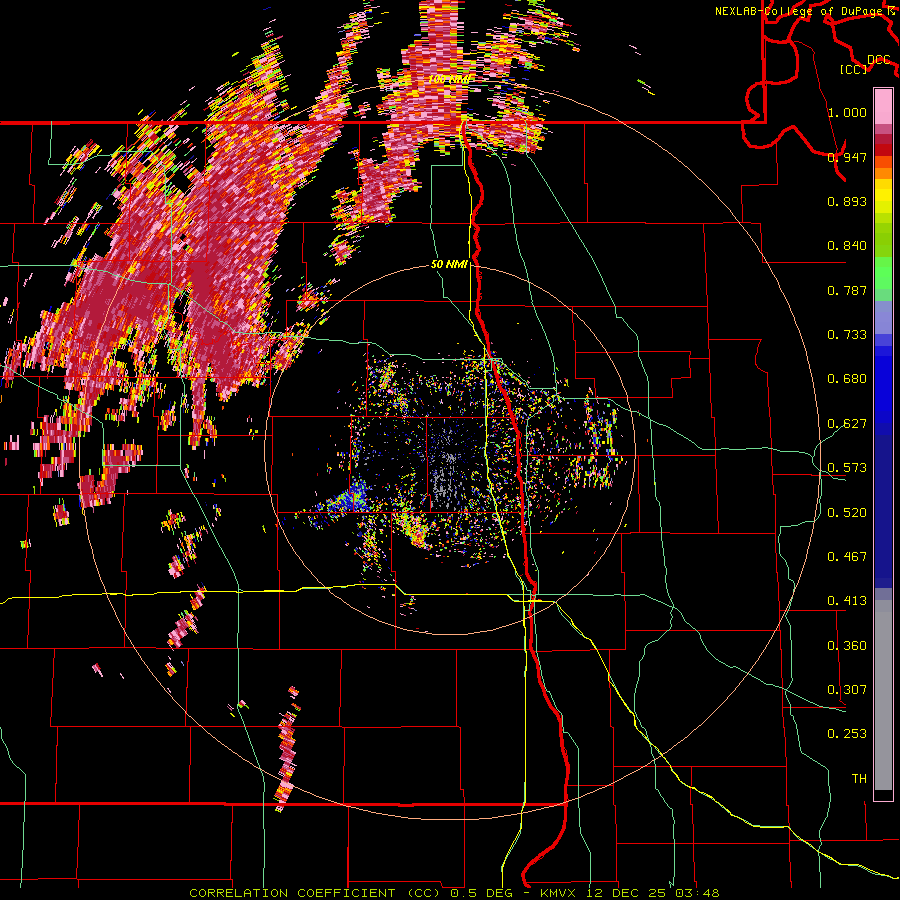Image resolution: width=900 pixels, height=900 pixels.
Task: Pick the light pink color bar segment
Action: pyautogui.click(x=883, y=107)
